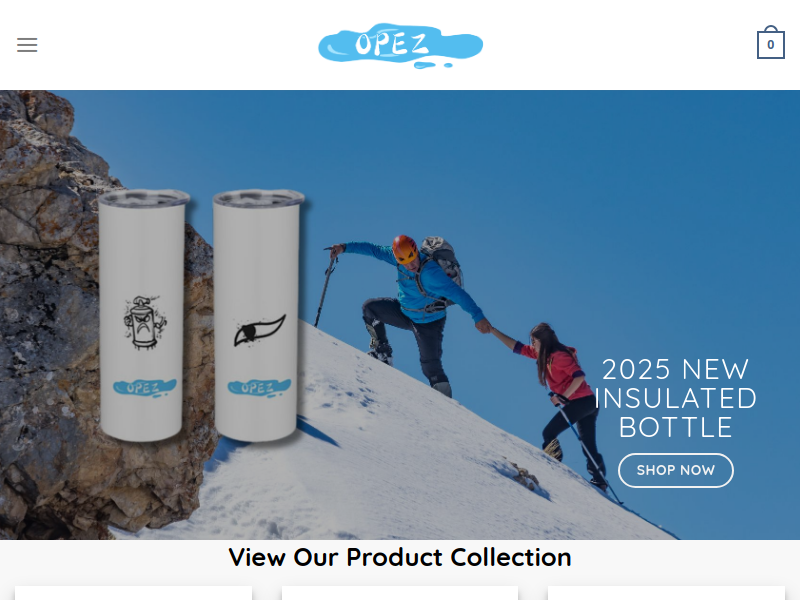
Task: Click the Shop Now button
Action: [676, 470]
